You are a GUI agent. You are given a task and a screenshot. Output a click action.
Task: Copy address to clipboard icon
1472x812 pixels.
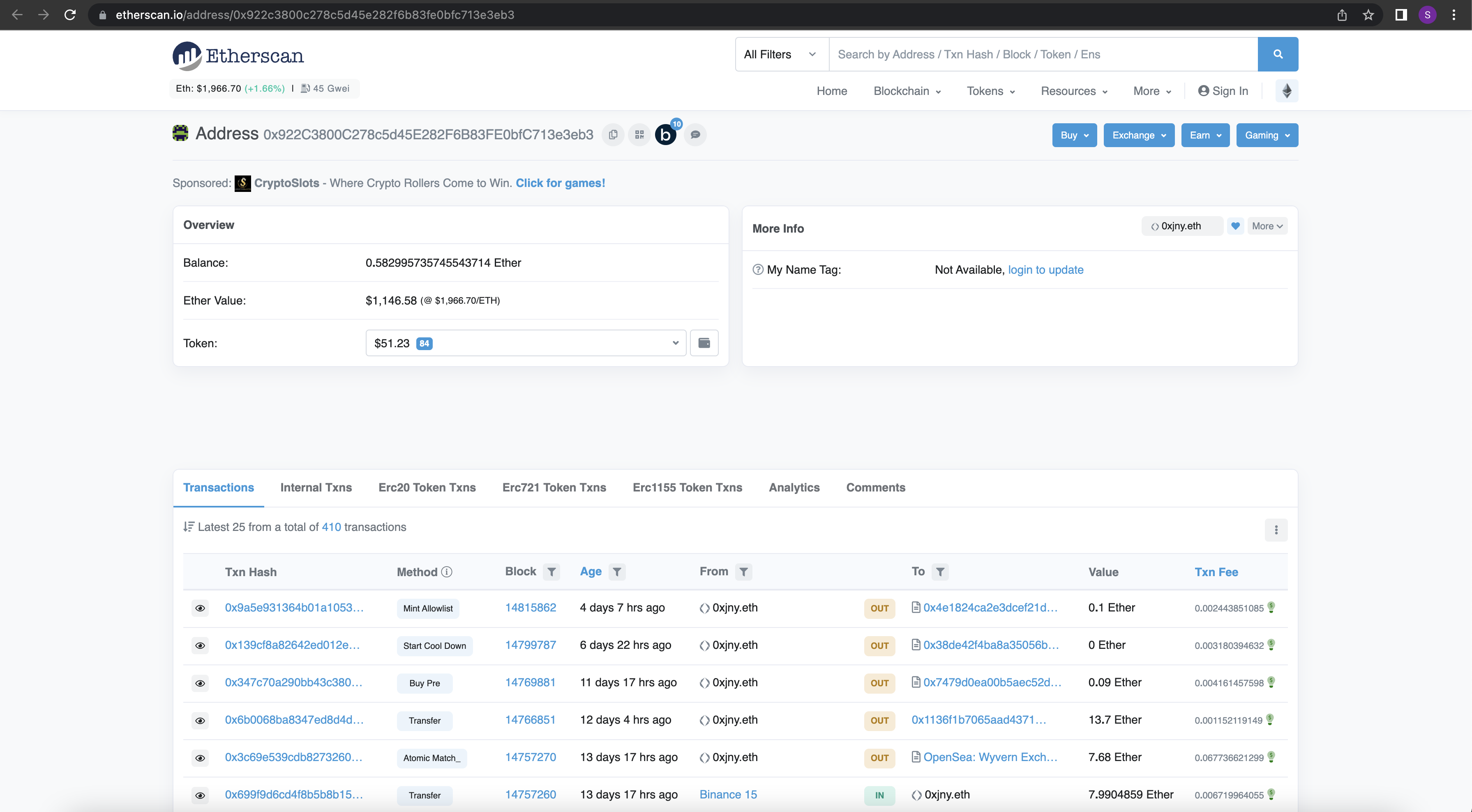click(613, 135)
